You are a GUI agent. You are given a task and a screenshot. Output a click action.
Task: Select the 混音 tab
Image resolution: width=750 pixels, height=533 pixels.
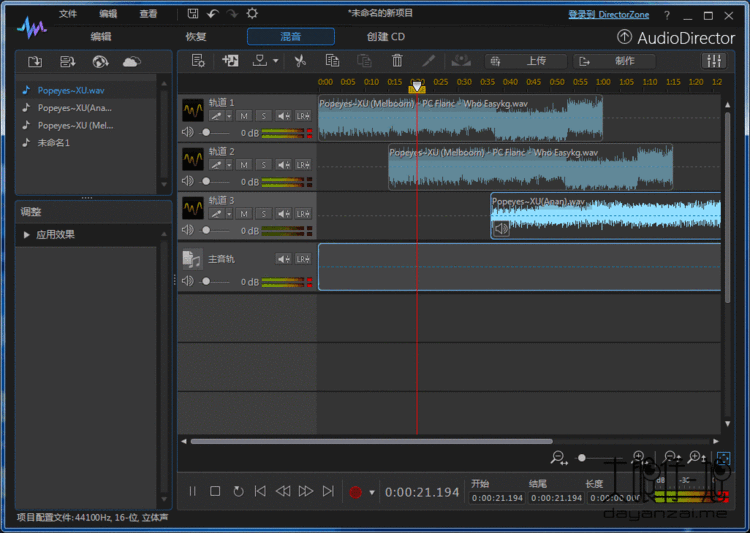[291, 37]
